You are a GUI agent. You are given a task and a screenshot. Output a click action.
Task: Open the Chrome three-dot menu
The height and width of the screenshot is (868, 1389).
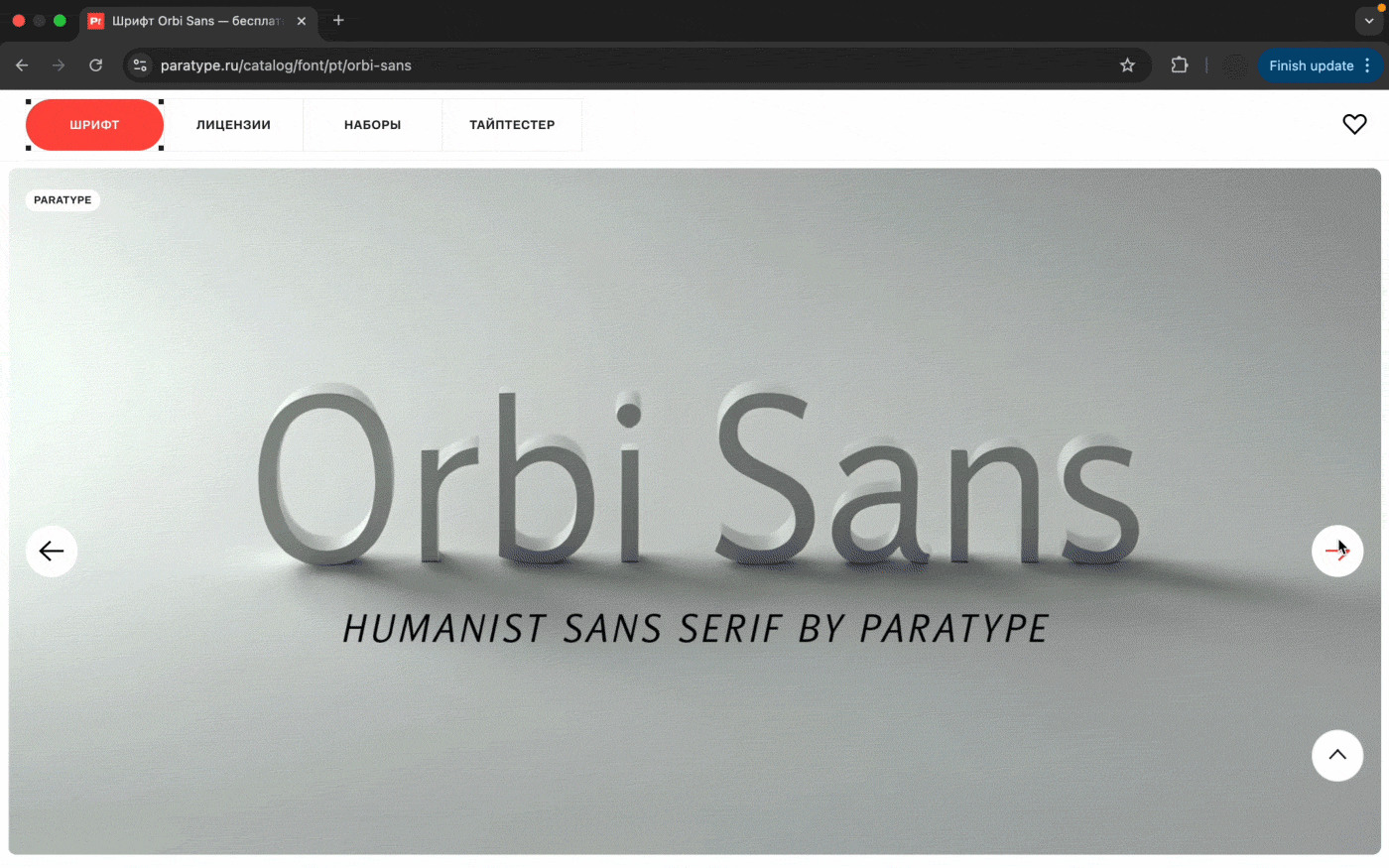tap(1368, 65)
